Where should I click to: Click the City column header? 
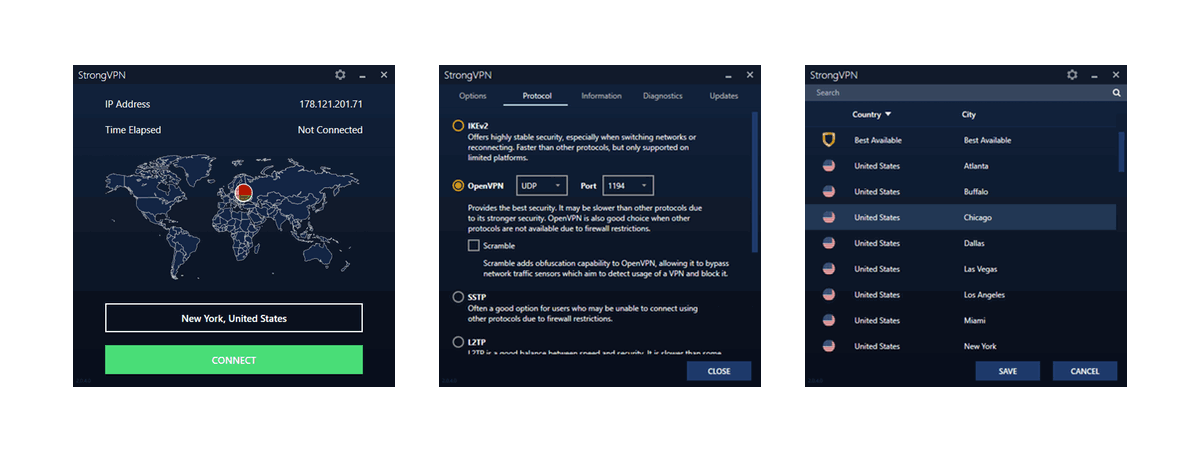click(969, 114)
